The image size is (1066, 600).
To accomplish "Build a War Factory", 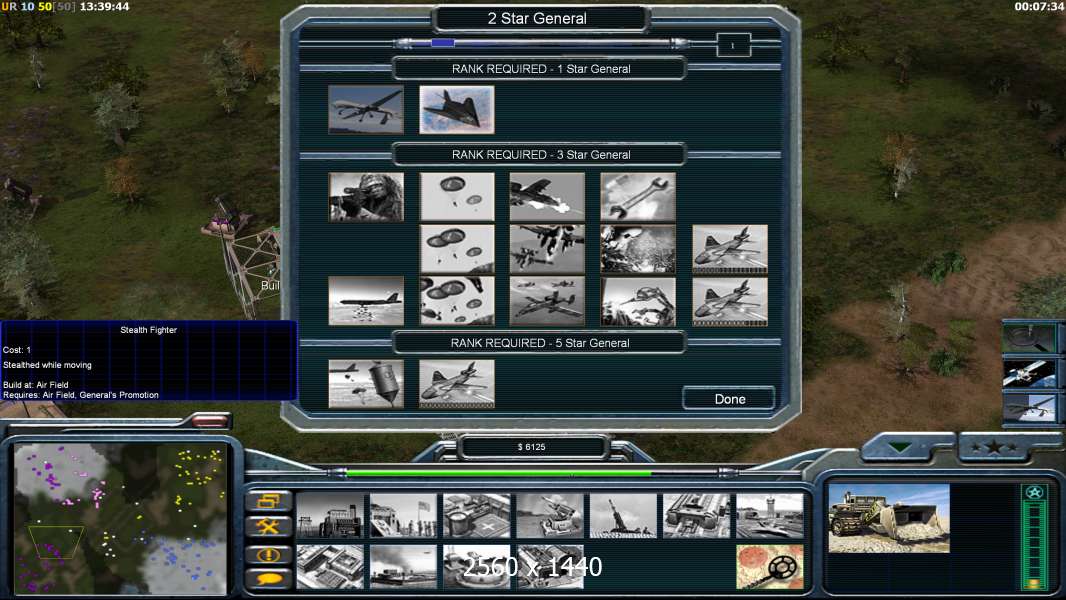I will point(697,516).
